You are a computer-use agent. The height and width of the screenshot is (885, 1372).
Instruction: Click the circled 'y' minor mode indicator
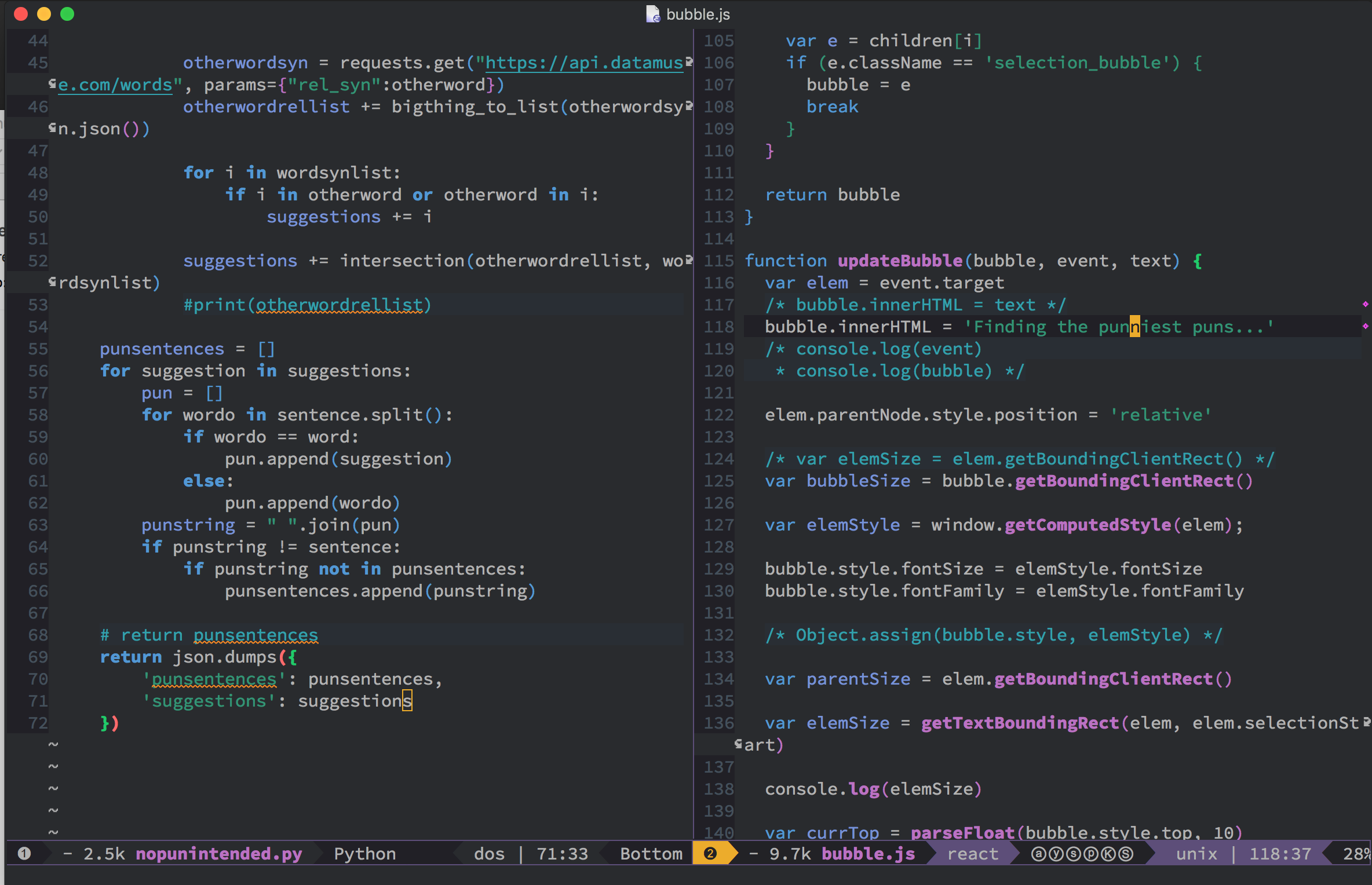click(x=1056, y=854)
